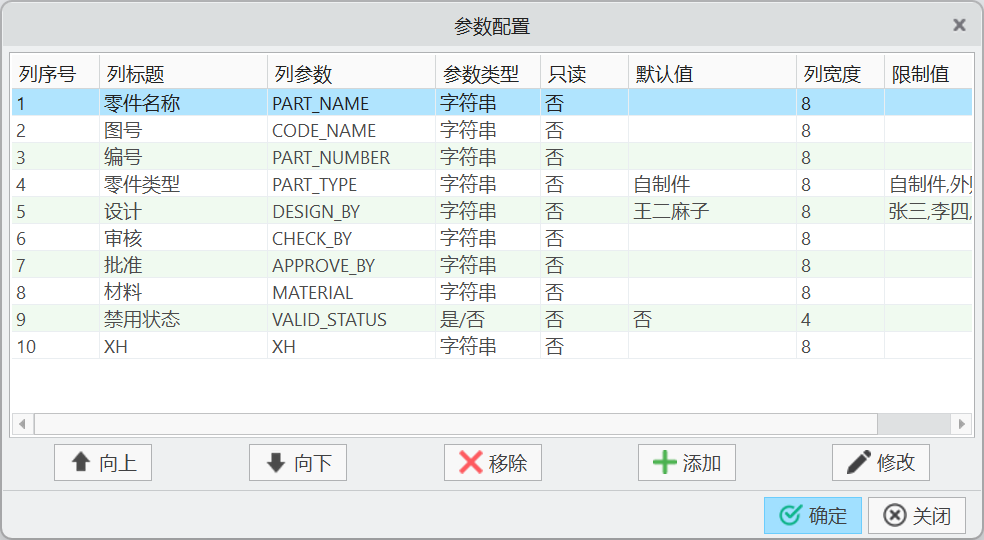The height and width of the screenshot is (540, 984).
Task: Click the horizontal scrollbar right arrow
Action: point(961,423)
